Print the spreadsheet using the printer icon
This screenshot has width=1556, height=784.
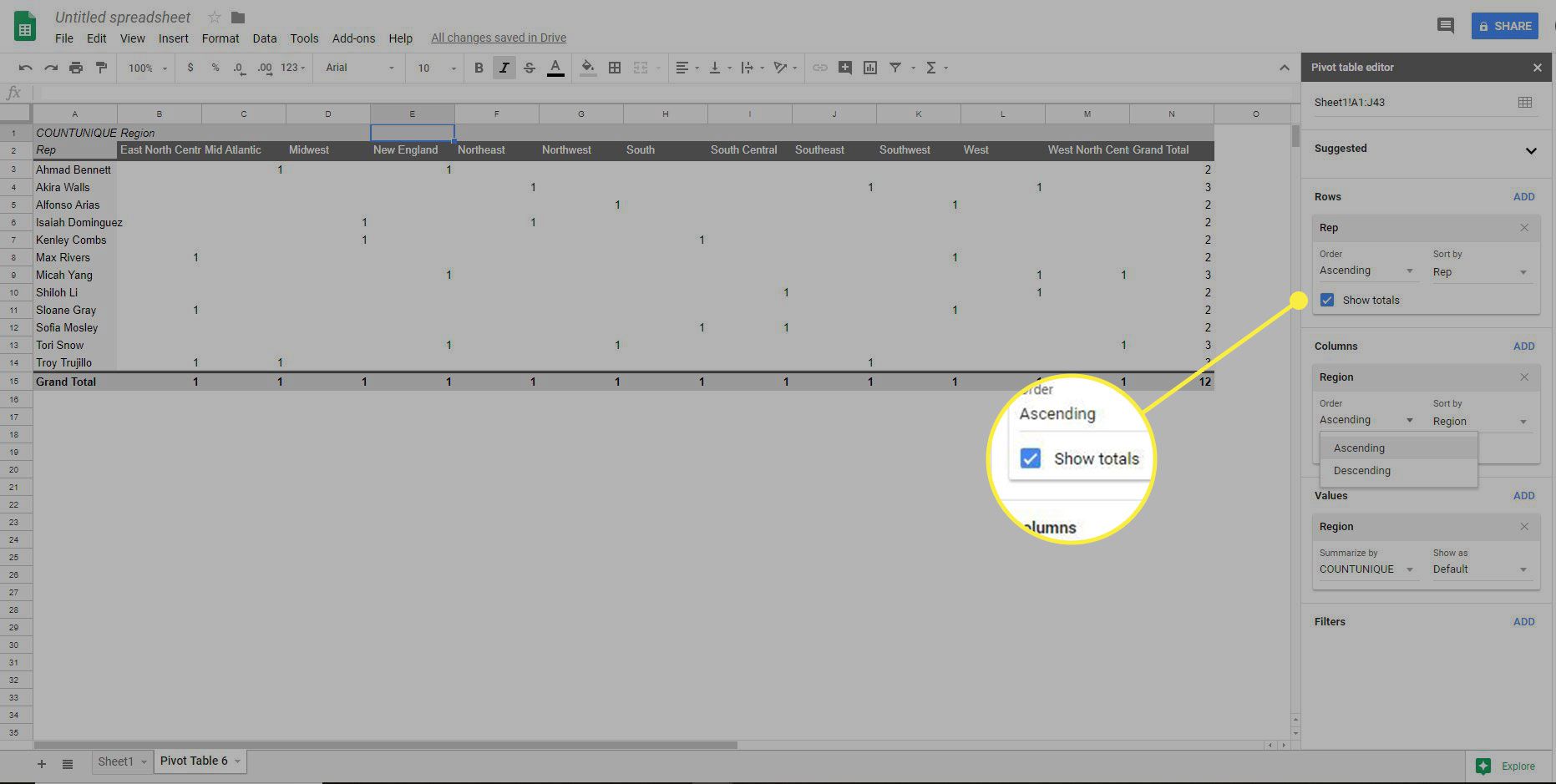(76, 68)
